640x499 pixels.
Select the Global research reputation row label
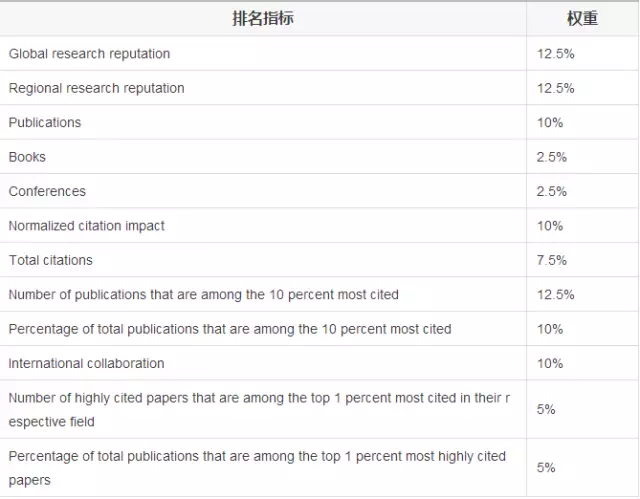pyautogui.click(x=90, y=54)
